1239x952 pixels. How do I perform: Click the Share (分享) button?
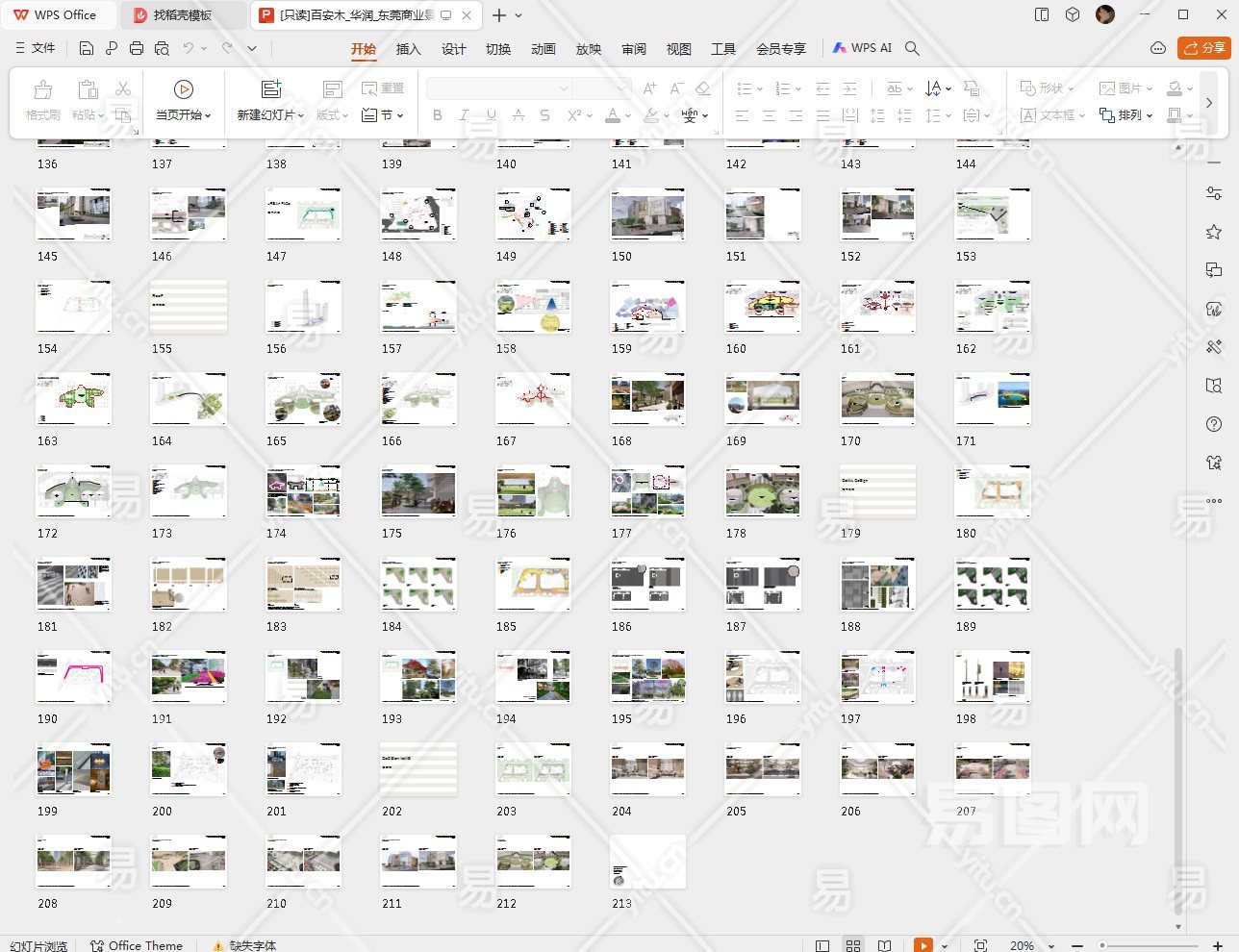click(1204, 48)
